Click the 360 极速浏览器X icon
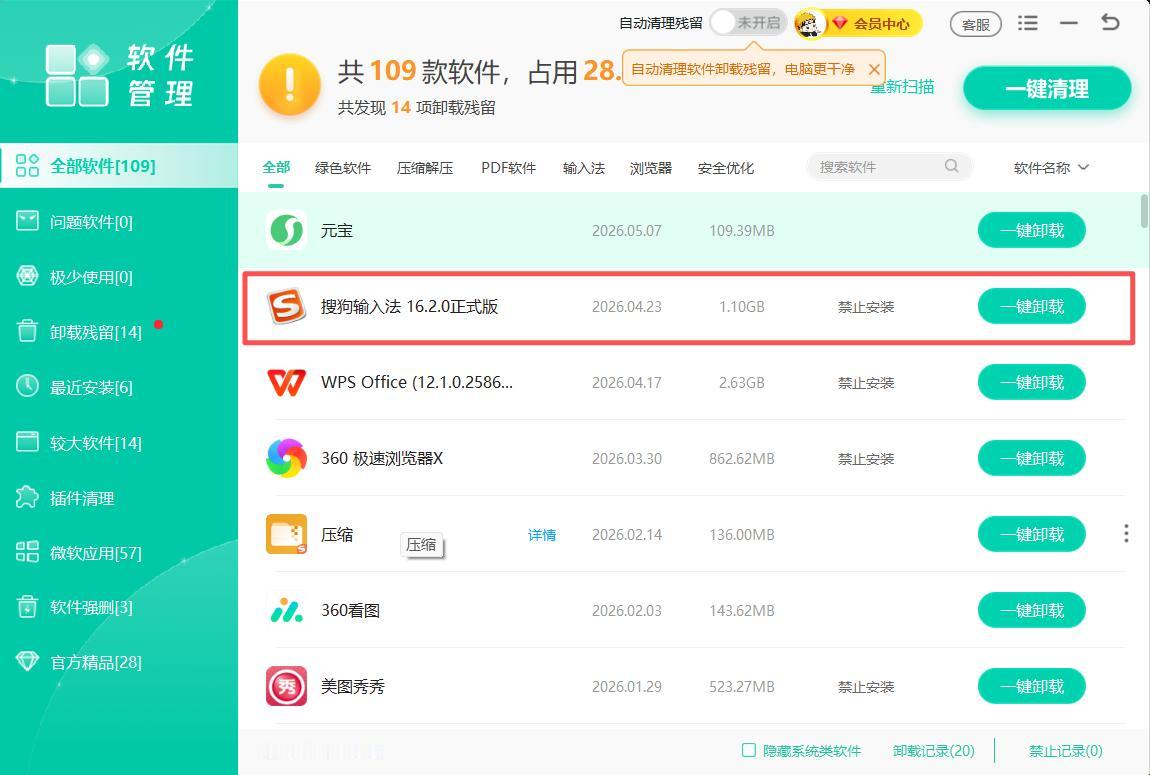Image resolution: width=1150 pixels, height=775 pixels. click(286, 458)
